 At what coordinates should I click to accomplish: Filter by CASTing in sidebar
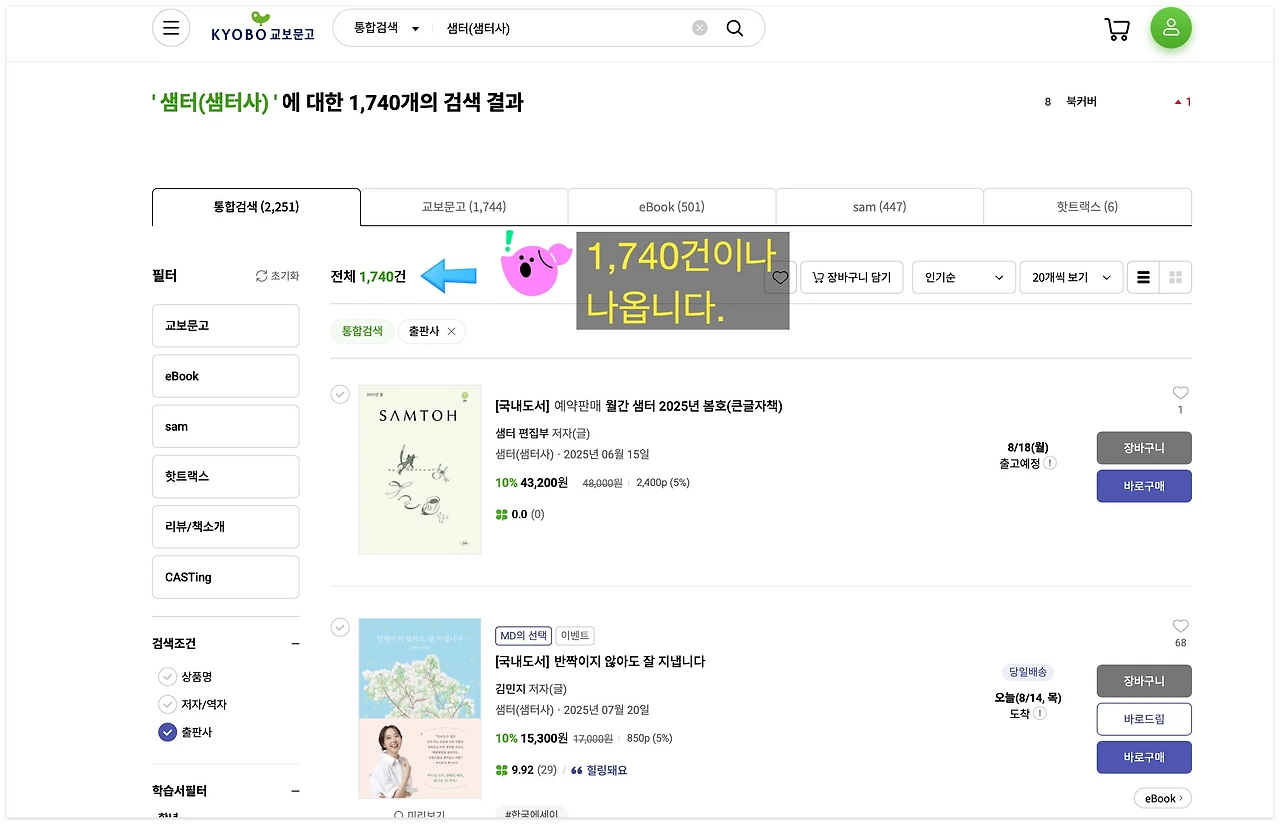(226, 577)
